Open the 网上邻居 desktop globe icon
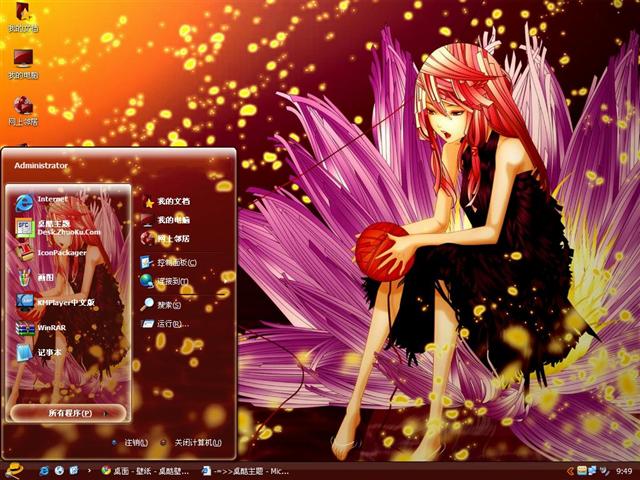640x480 pixels. tap(23, 111)
